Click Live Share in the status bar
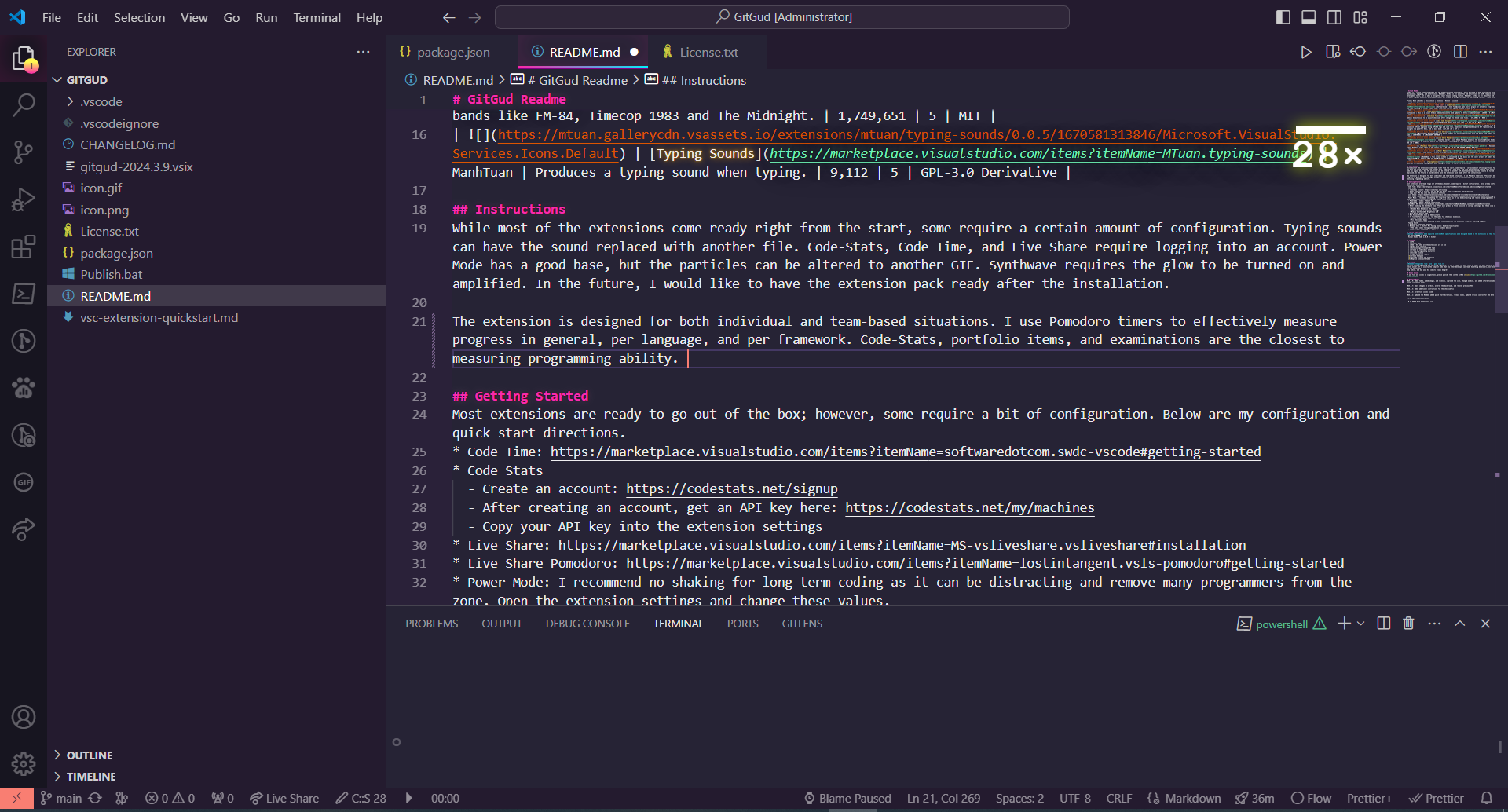The width and height of the screenshot is (1508, 812). (x=284, y=798)
